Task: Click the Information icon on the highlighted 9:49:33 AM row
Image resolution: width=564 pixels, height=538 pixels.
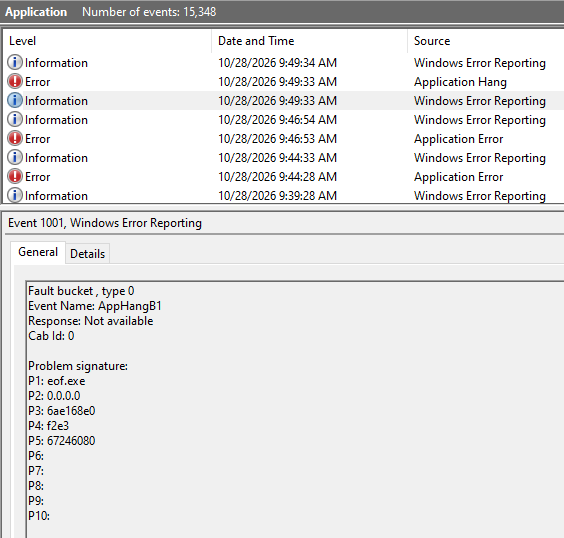Action: tap(15, 101)
